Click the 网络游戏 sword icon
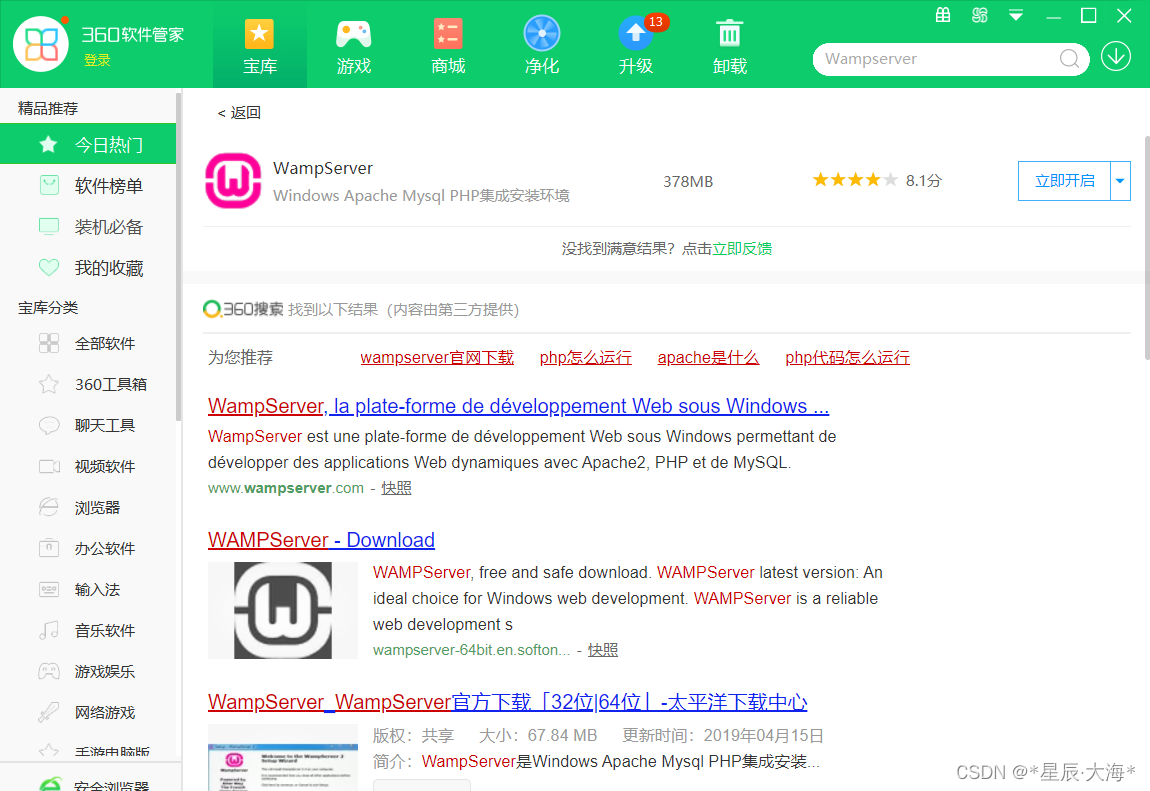1150x791 pixels. click(x=49, y=713)
